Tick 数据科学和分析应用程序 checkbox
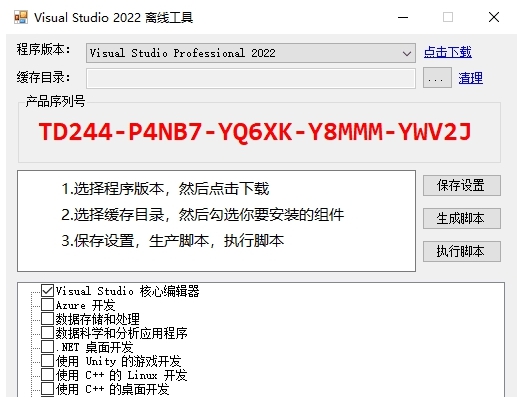The height and width of the screenshot is (397, 517). tap(47, 333)
